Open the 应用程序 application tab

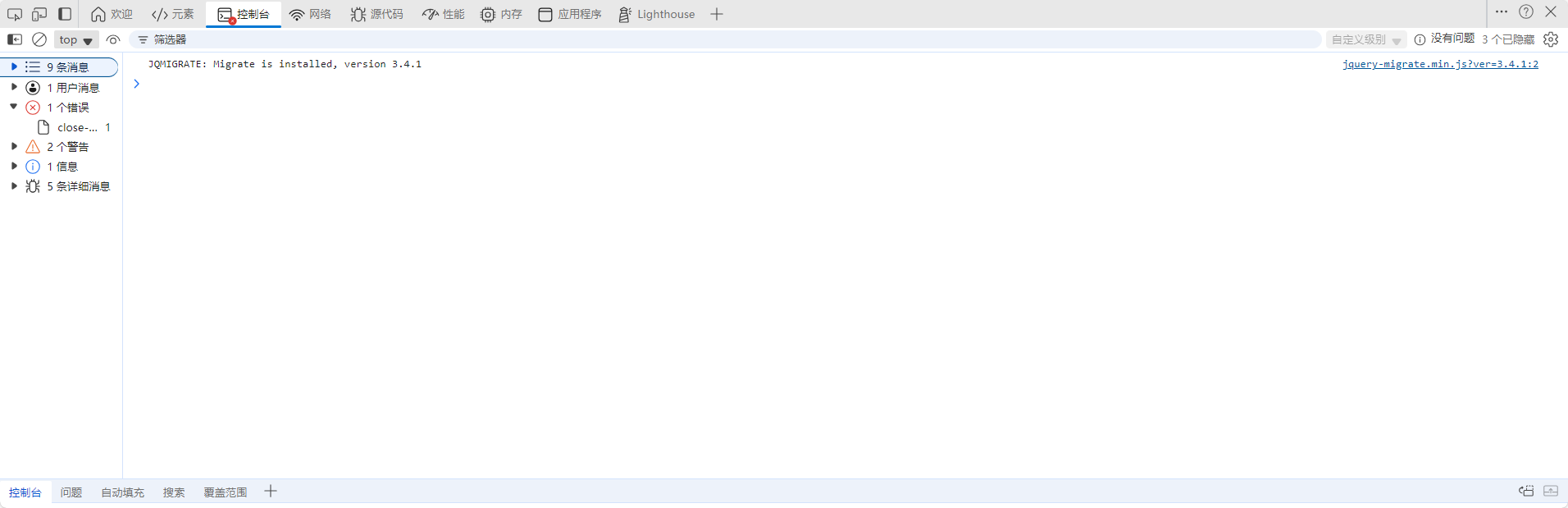coord(570,14)
